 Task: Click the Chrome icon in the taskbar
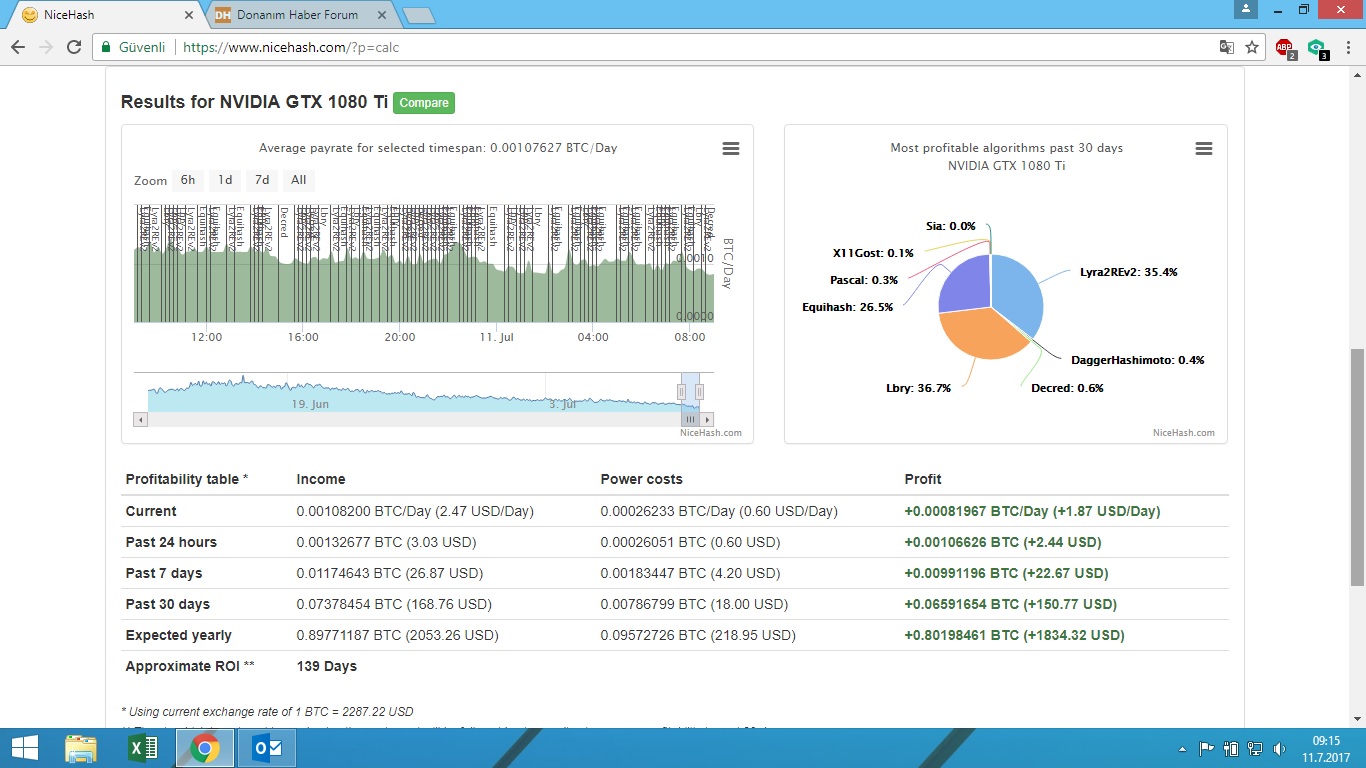205,748
